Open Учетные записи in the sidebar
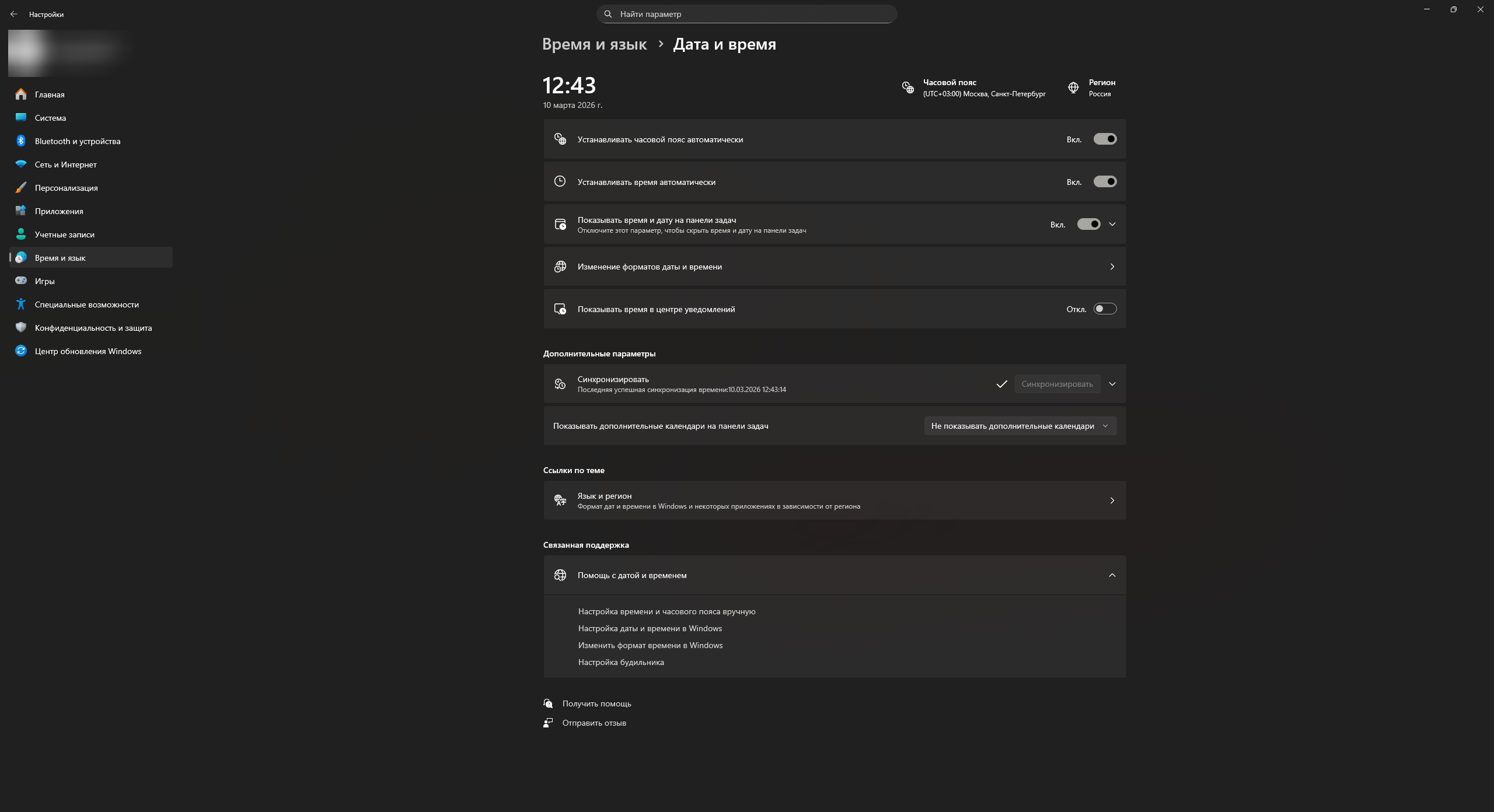The height and width of the screenshot is (812, 1494). click(64, 235)
